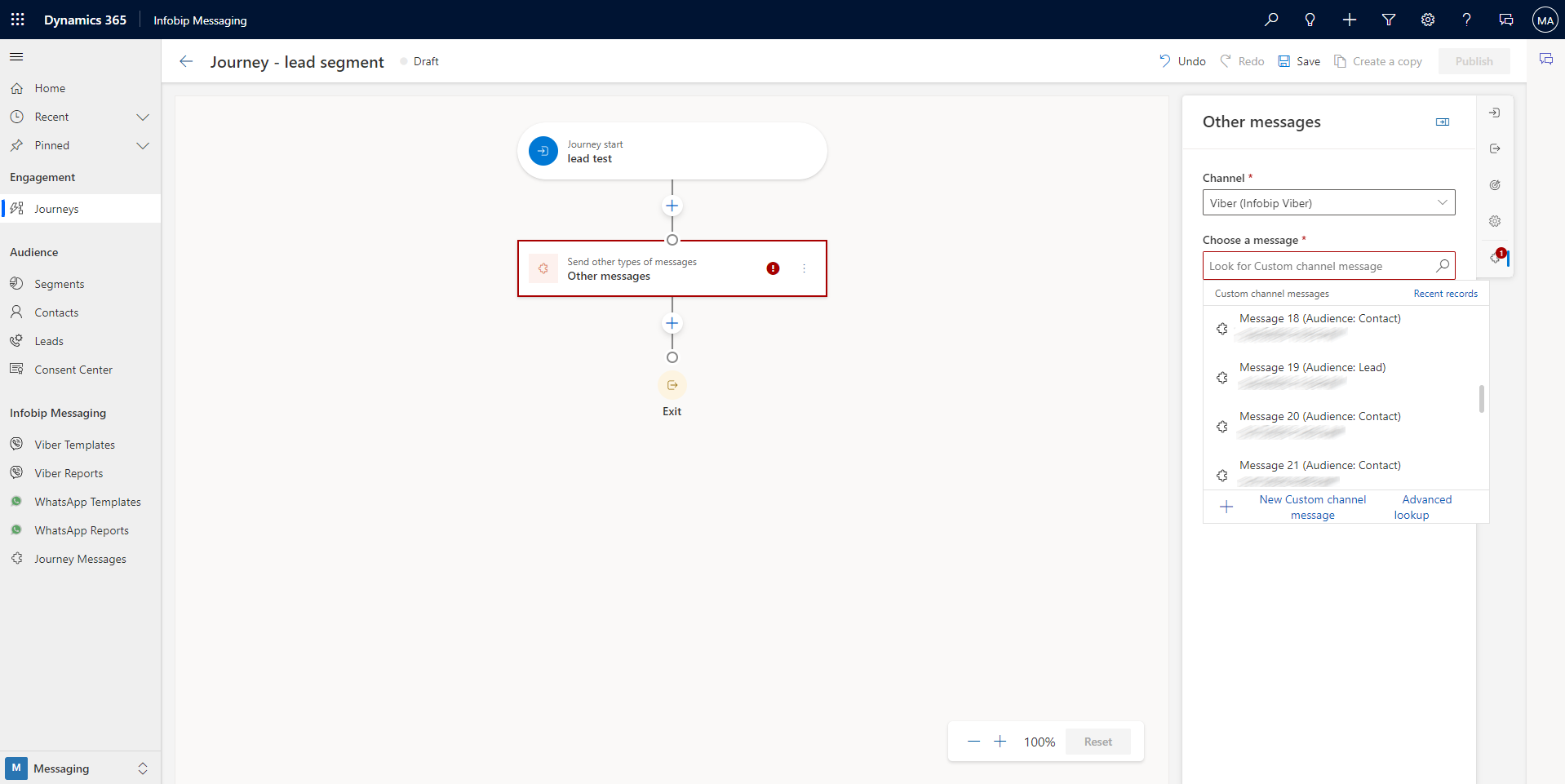This screenshot has width=1565, height=784.
Task: Select the Other messages journey tile
Action: (x=672, y=268)
